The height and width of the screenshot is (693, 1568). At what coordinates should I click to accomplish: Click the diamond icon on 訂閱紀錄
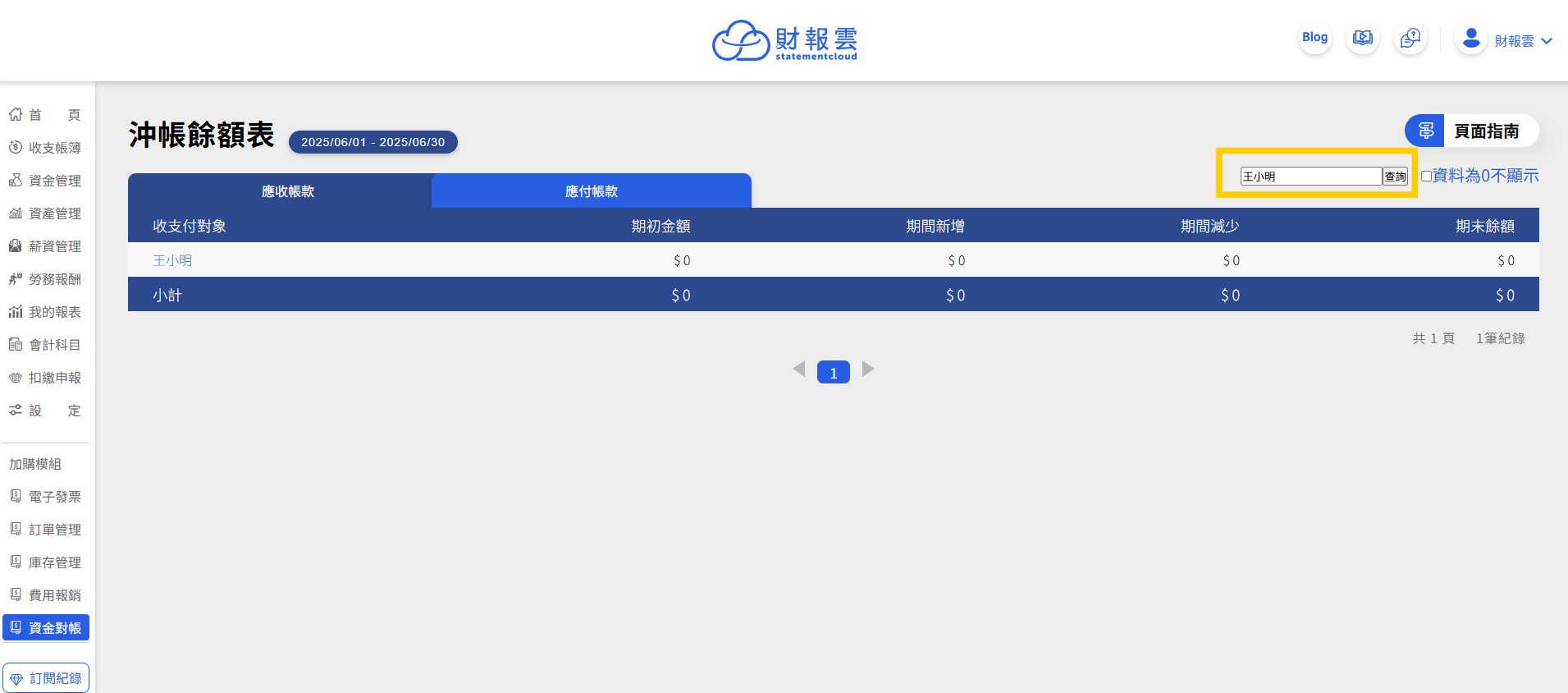click(x=16, y=679)
